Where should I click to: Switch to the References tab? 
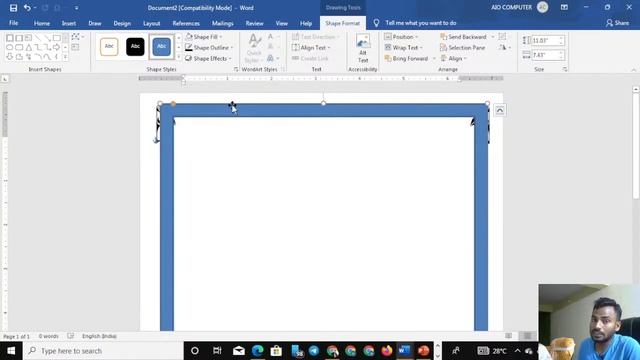186,23
